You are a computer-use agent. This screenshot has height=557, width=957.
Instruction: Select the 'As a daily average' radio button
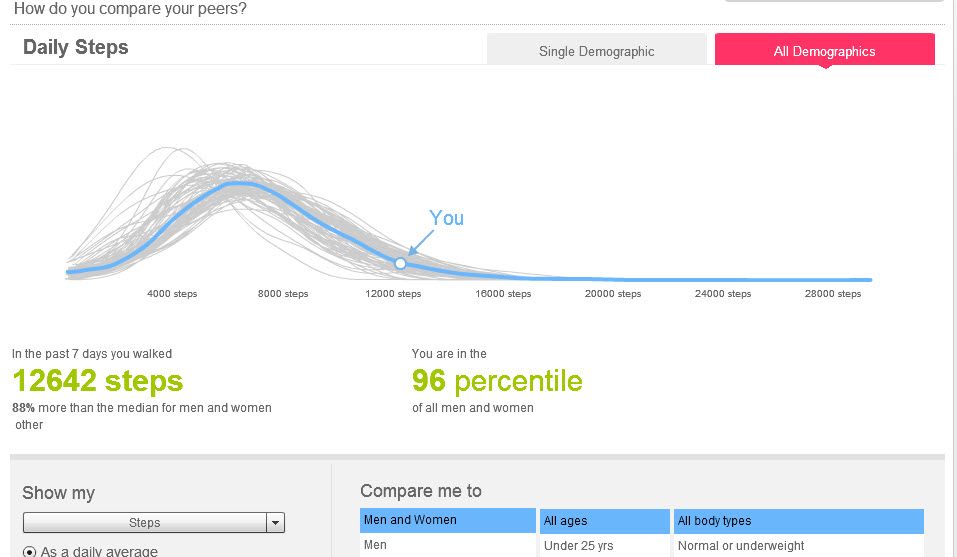[29, 552]
